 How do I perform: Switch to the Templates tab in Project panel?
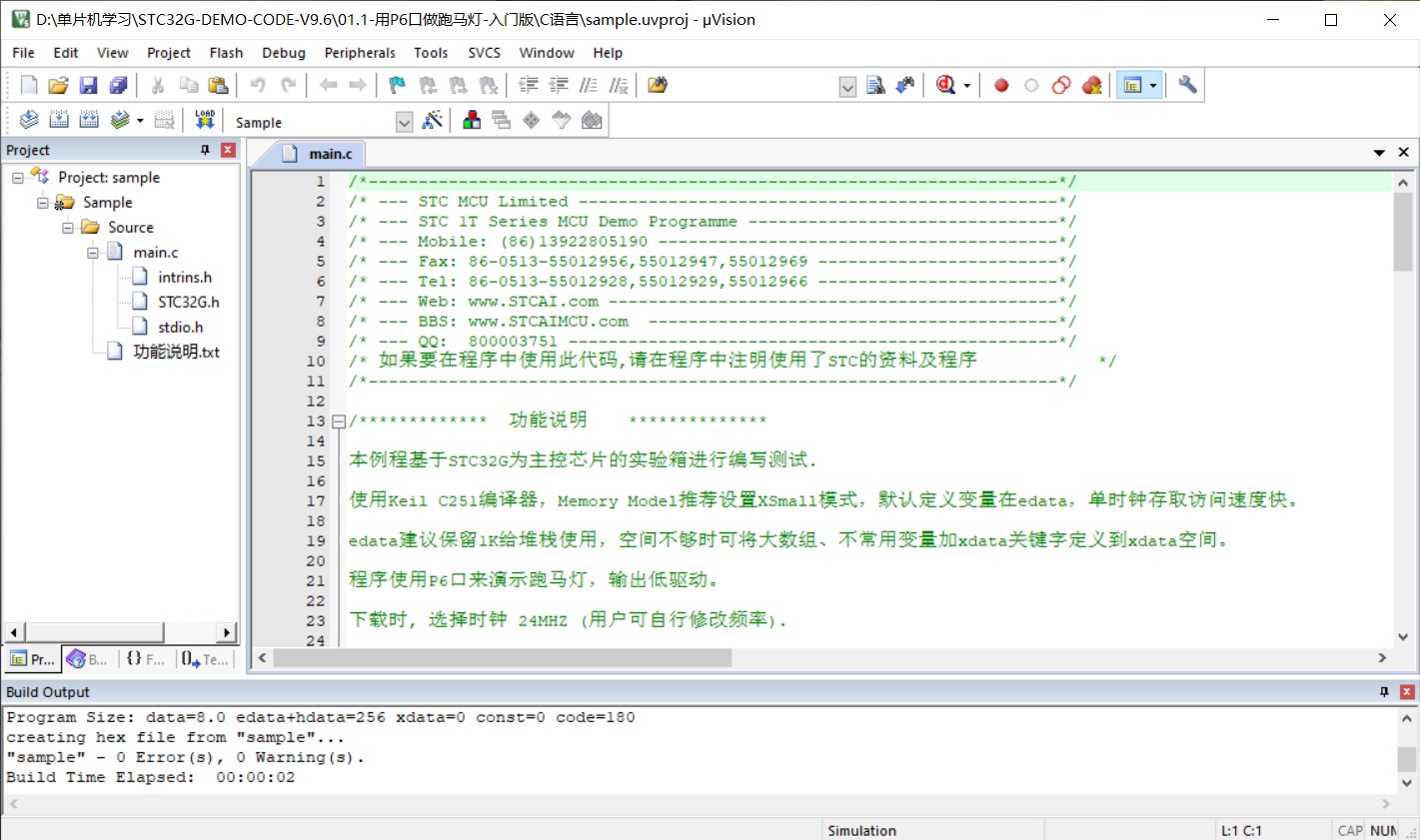206,659
